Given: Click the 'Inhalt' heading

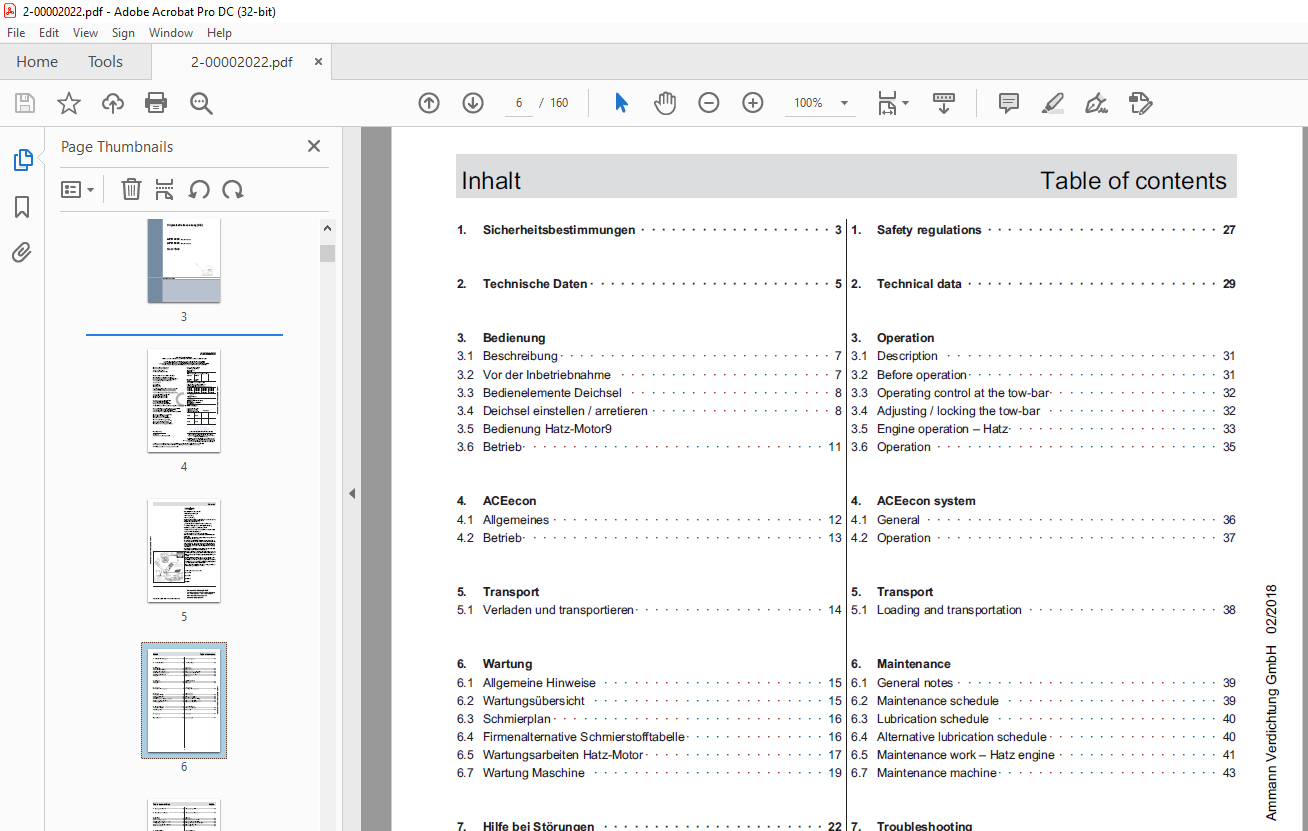Looking at the screenshot, I should click(491, 181).
